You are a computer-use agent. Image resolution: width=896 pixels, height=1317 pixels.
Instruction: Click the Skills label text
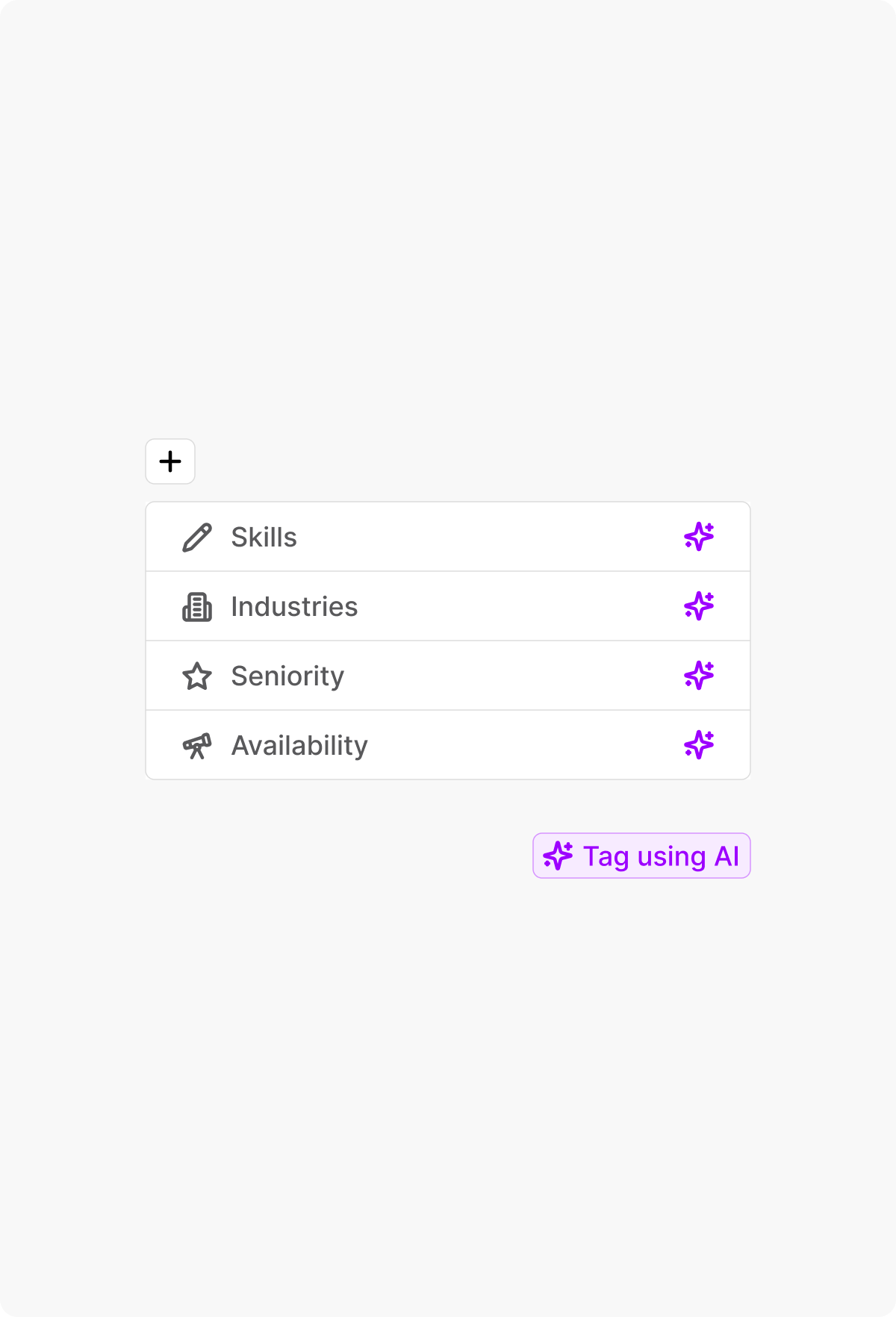[x=263, y=536]
